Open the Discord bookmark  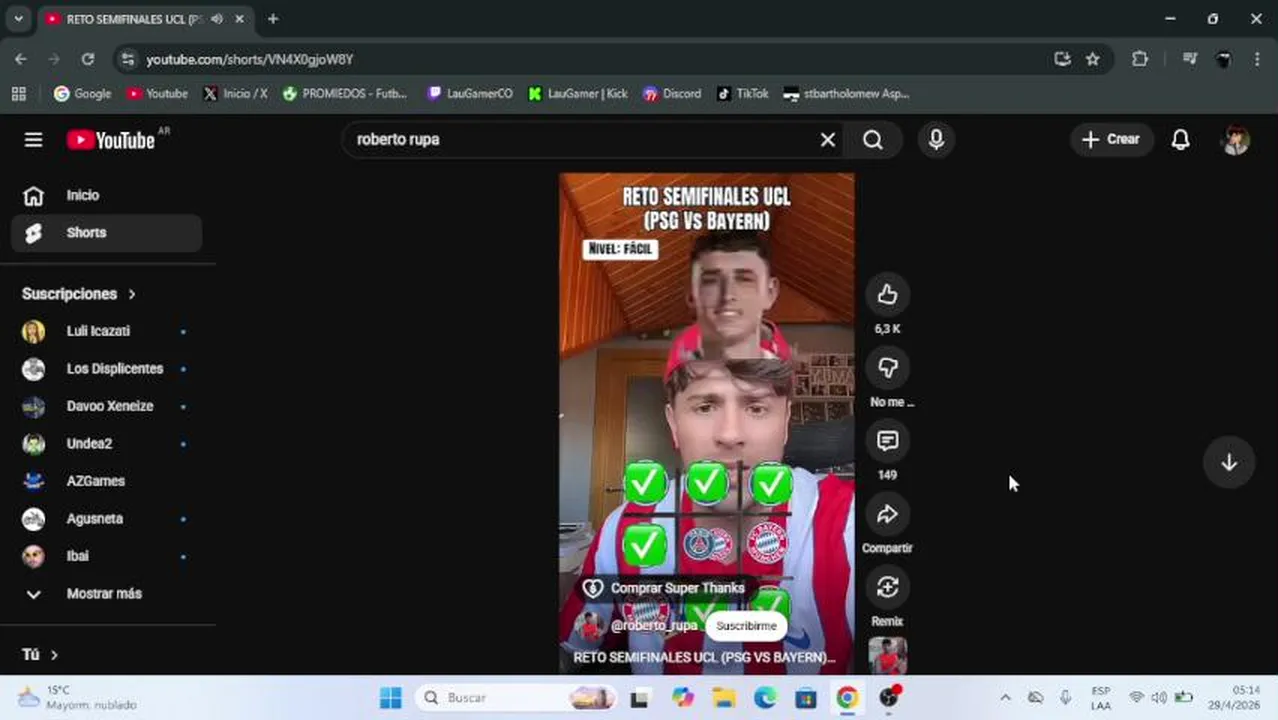point(672,94)
